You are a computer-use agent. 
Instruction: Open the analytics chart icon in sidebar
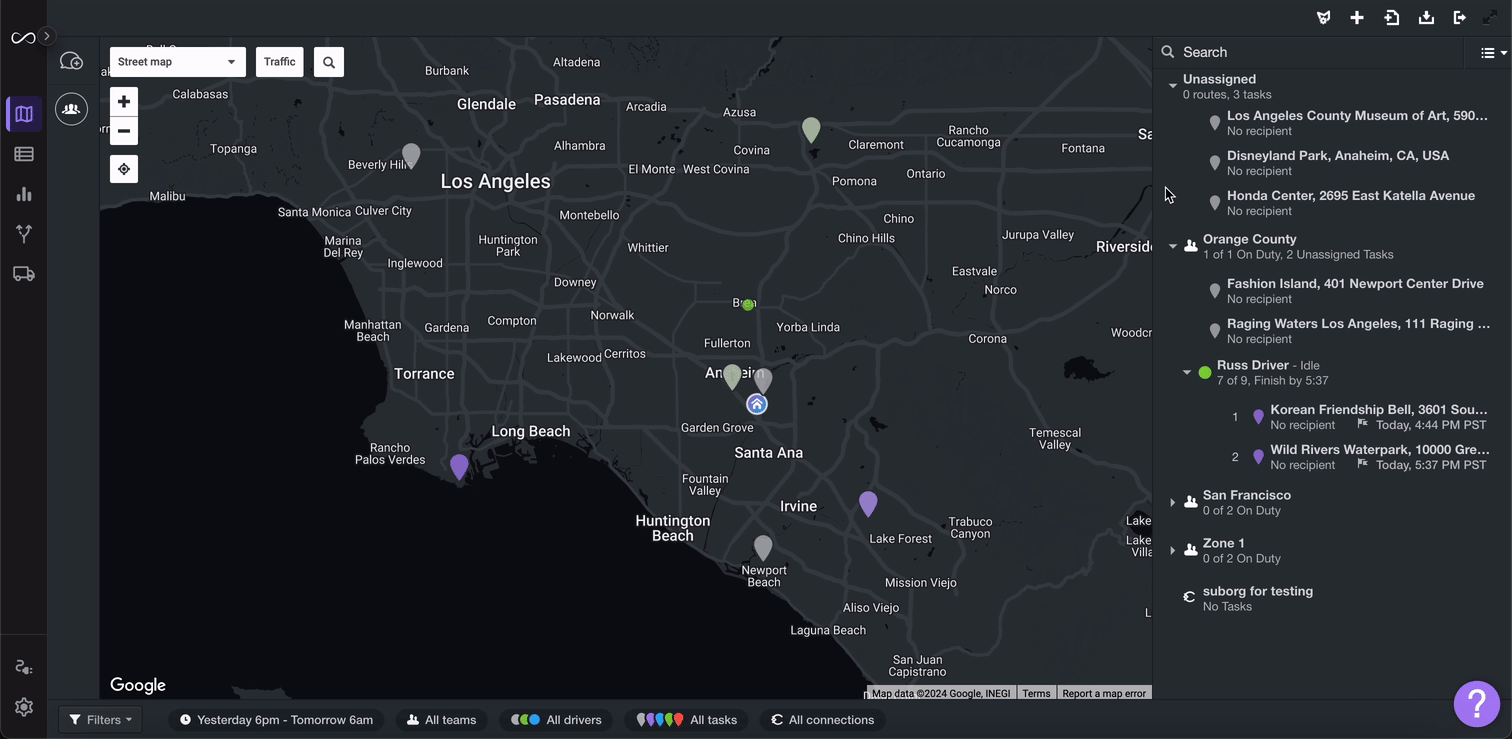[x=24, y=194]
